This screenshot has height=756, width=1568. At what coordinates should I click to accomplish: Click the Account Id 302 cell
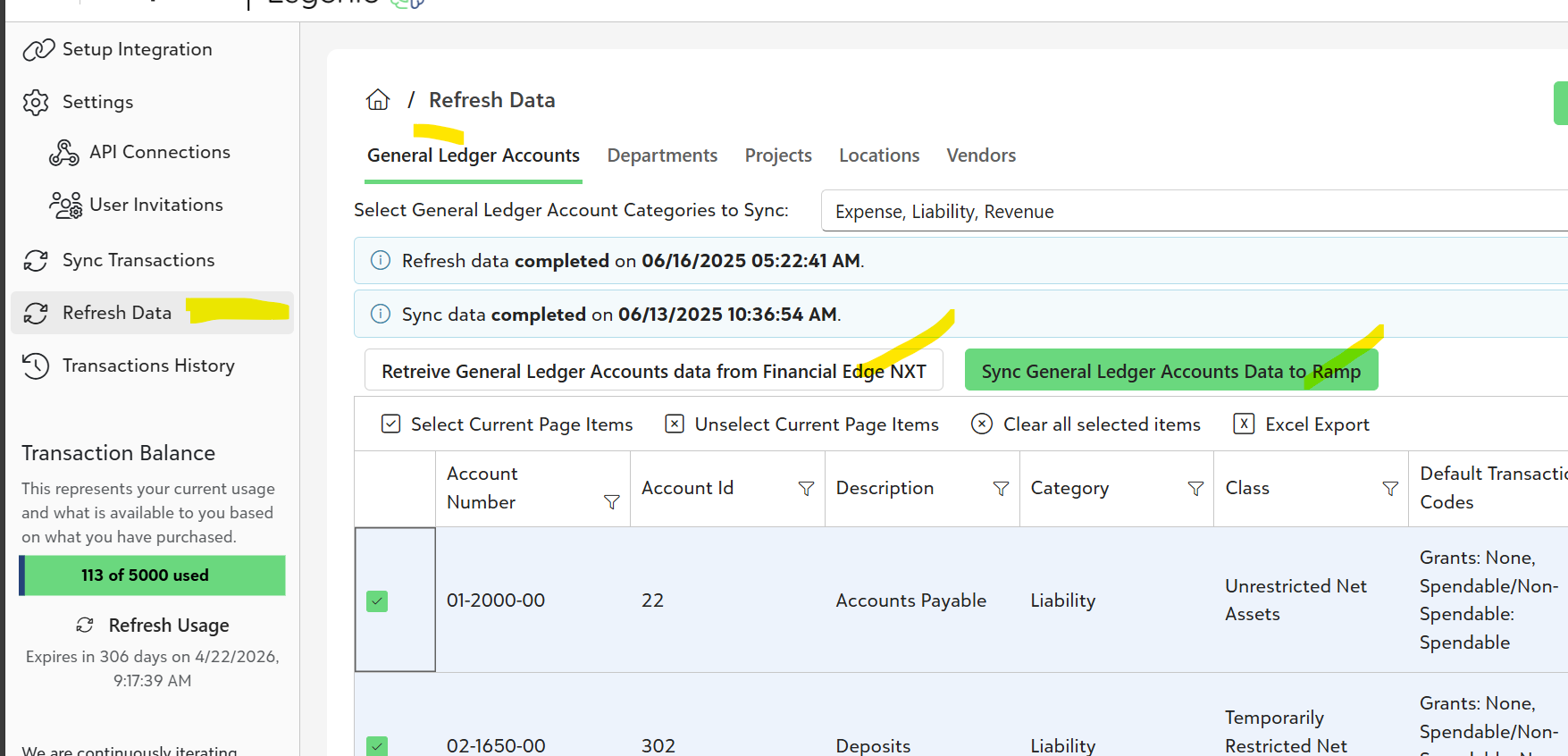(x=658, y=745)
